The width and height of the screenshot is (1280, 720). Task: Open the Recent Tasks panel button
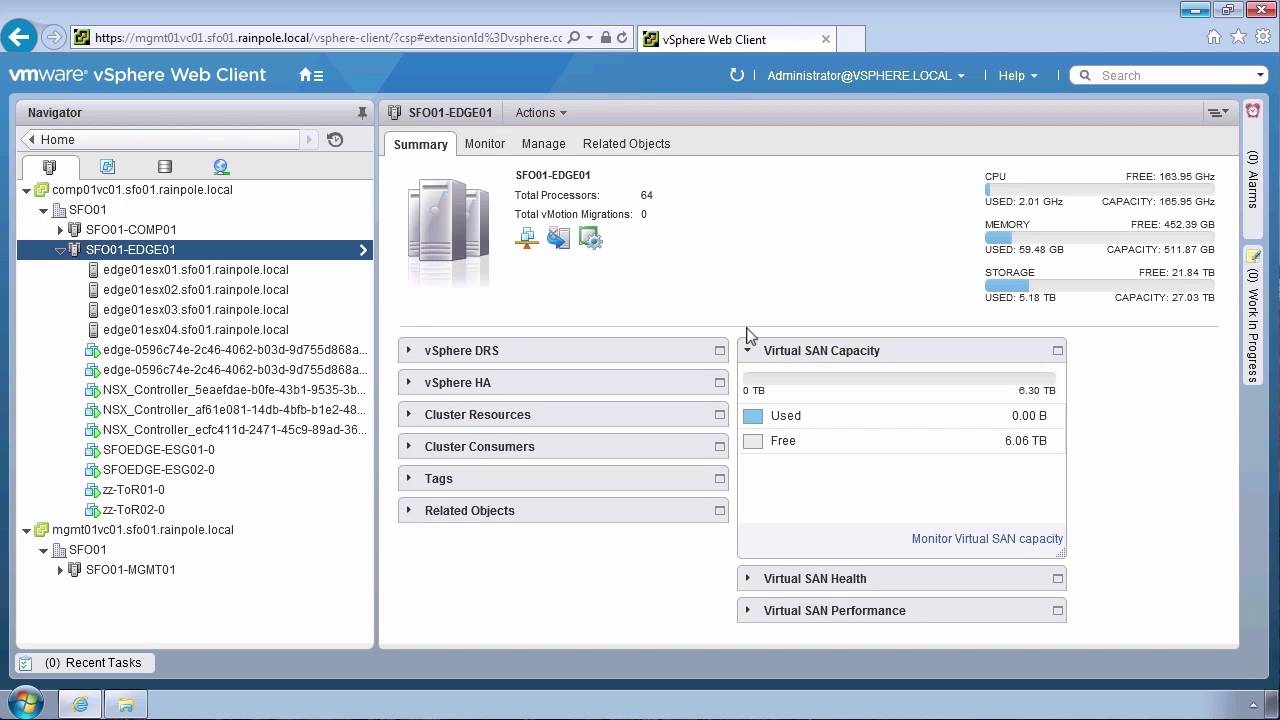(85, 663)
